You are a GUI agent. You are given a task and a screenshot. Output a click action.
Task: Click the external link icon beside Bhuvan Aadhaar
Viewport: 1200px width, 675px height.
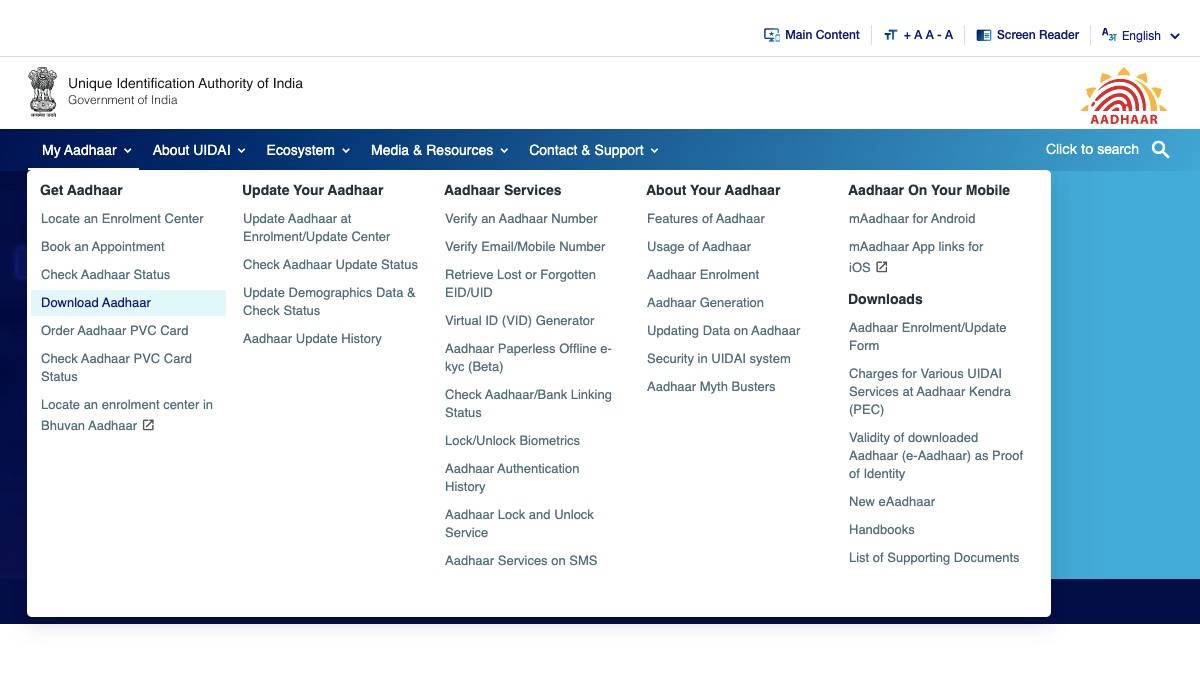pyautogui.click(x=148, y=425)
